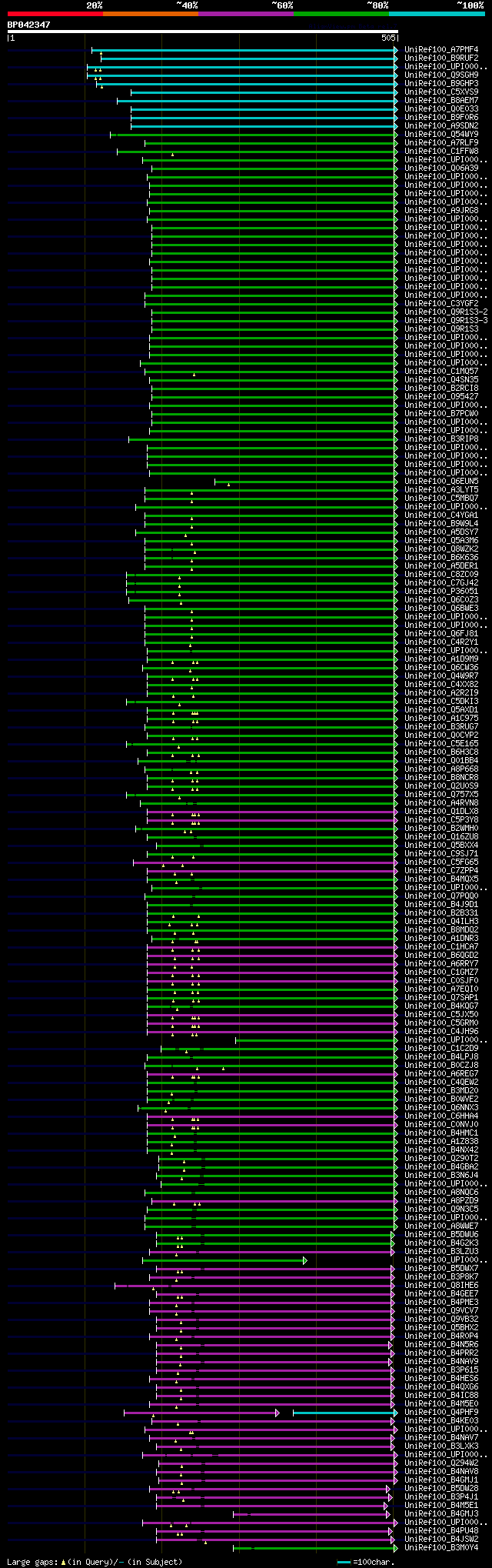492x1568 pixels.
Task: Select the UniRef100_Q0E033 label
Action: [x=441, y=109]
